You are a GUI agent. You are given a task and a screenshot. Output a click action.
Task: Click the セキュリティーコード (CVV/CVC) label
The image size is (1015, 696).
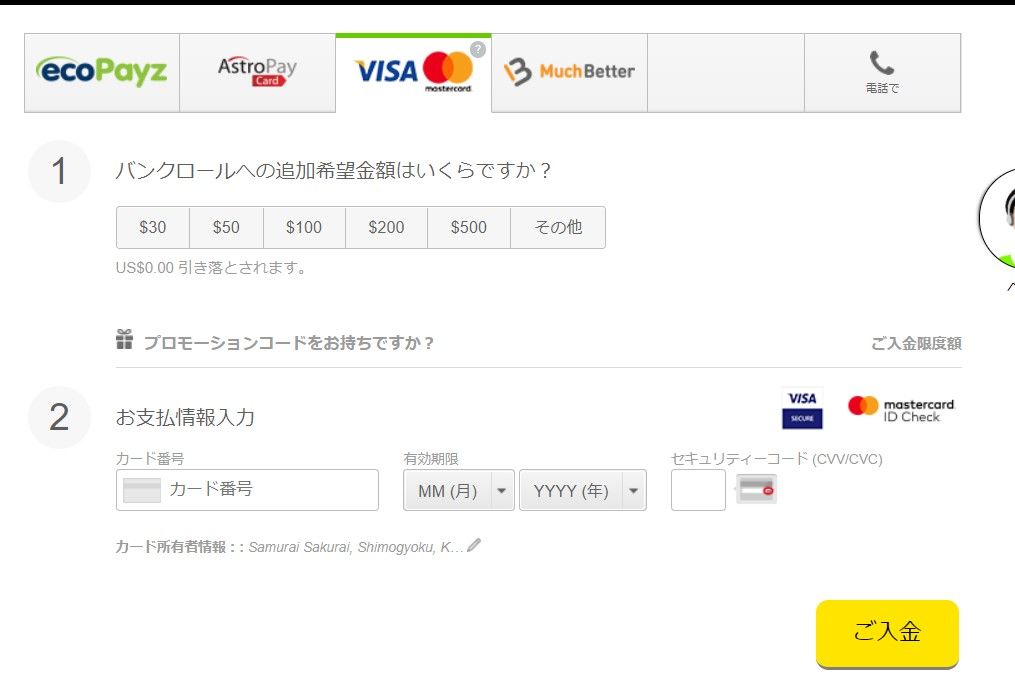pyautogui.click(x=777, y=459)
